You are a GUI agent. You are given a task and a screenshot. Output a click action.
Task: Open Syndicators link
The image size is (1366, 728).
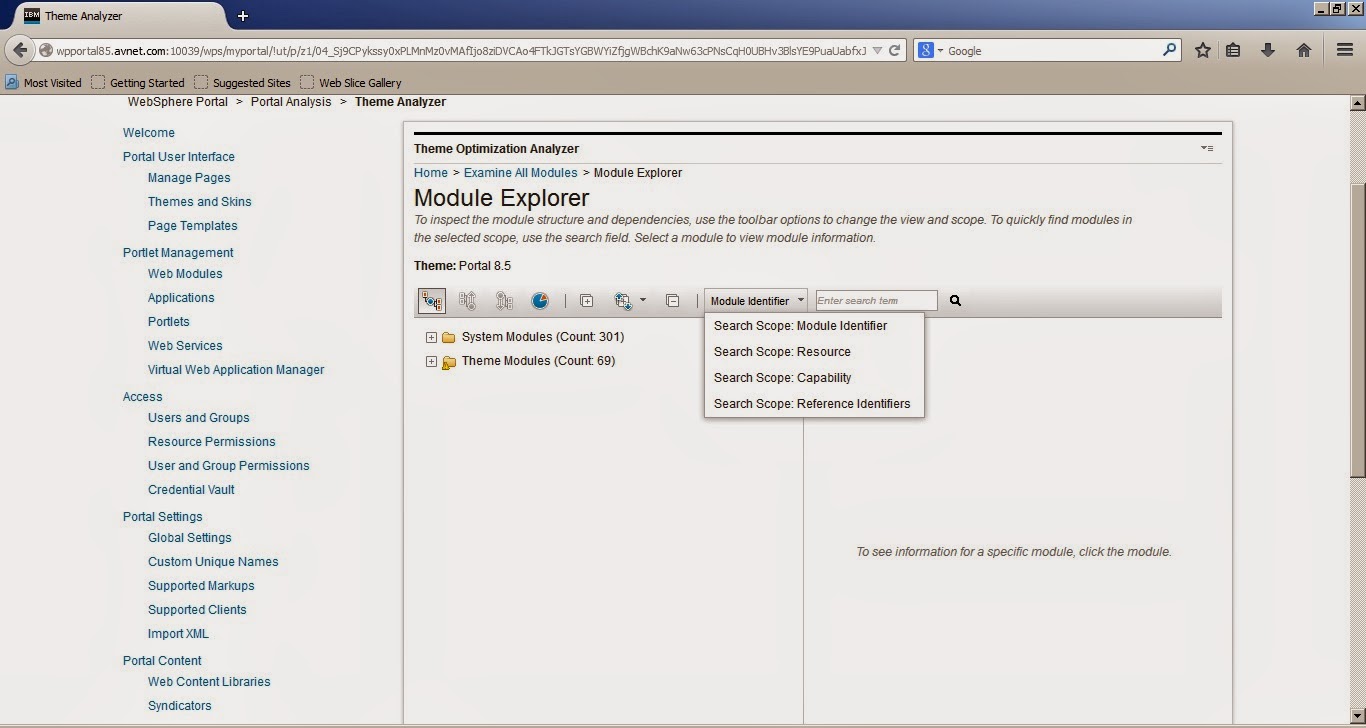180,706
